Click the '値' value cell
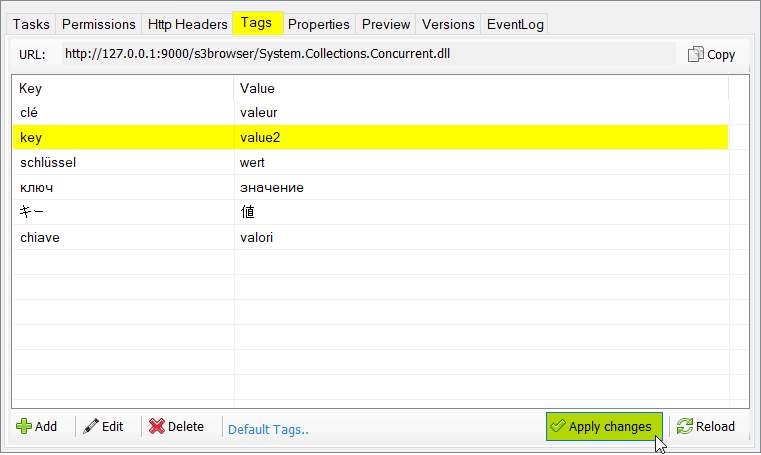The width and height of the screenshot is (761, 455). pos(481,212)
